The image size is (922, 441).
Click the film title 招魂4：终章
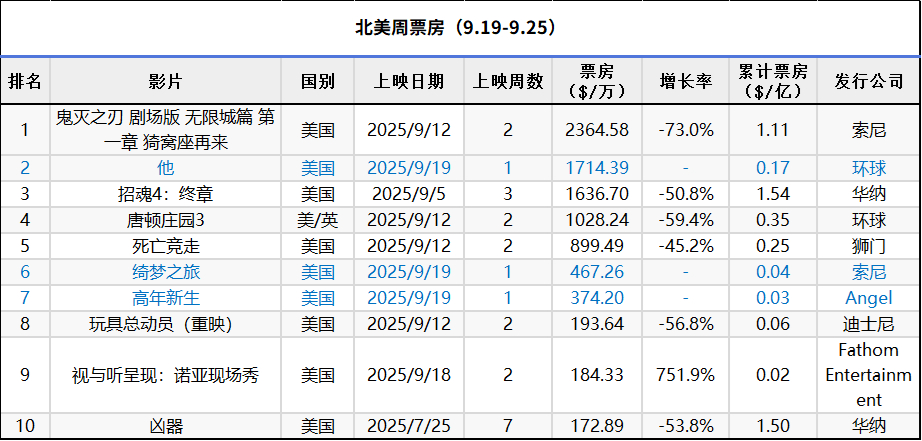click(165, 194)
